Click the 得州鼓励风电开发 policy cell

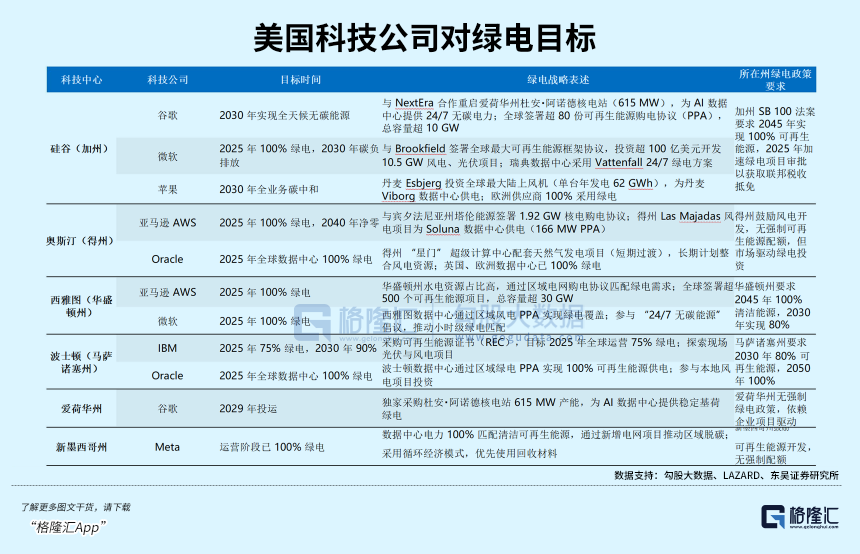point(771,241)
